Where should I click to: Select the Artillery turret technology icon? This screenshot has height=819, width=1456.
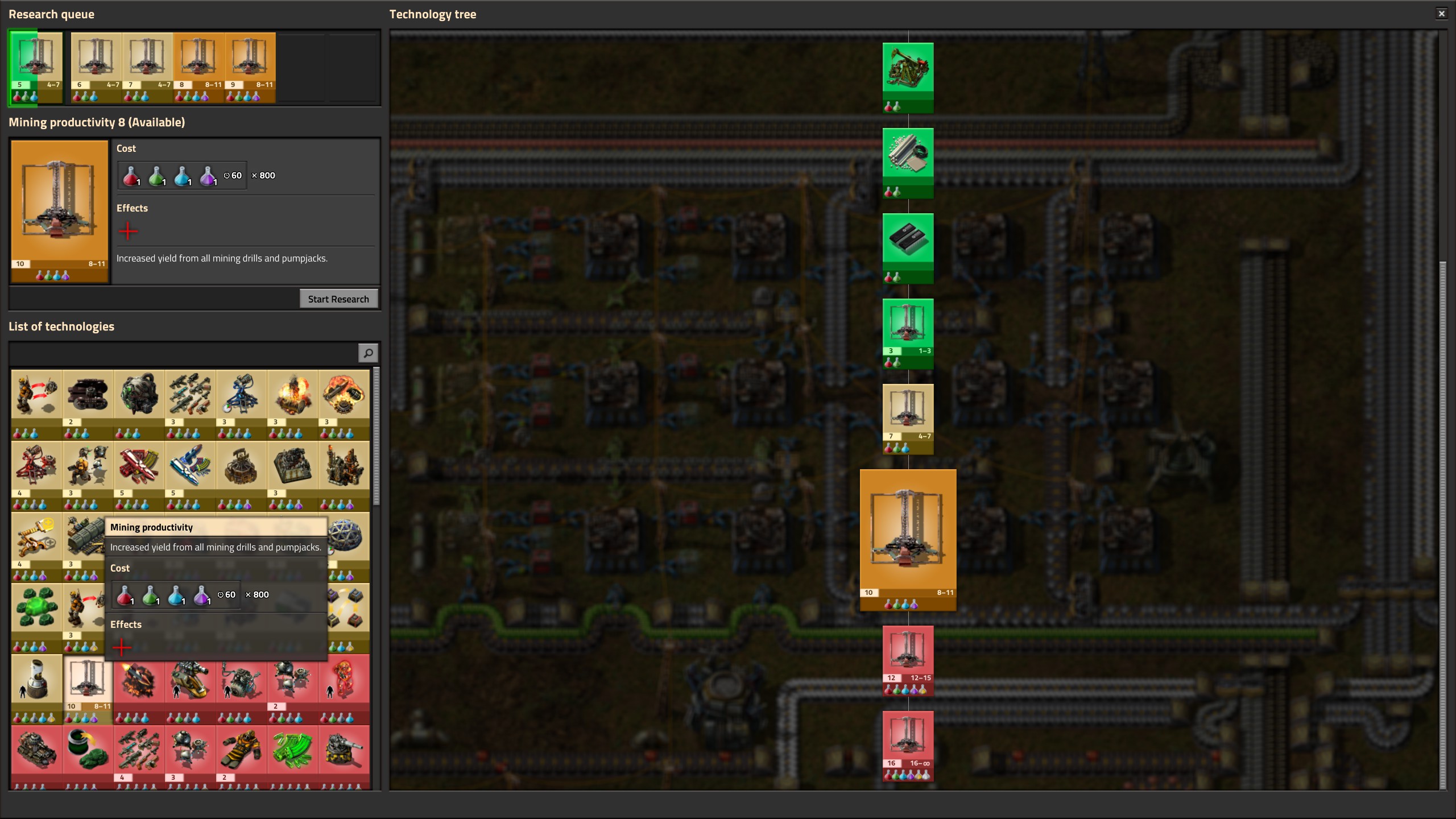coord(344,751)
